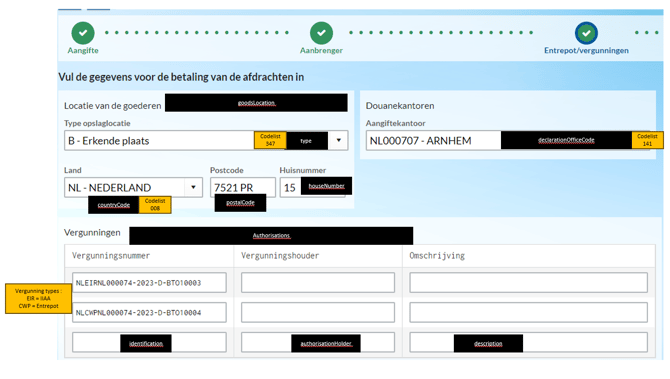This screenshot has height=379, width=670.
Task: Click the Vergunningshouder column header
Action: pos(280,256)
